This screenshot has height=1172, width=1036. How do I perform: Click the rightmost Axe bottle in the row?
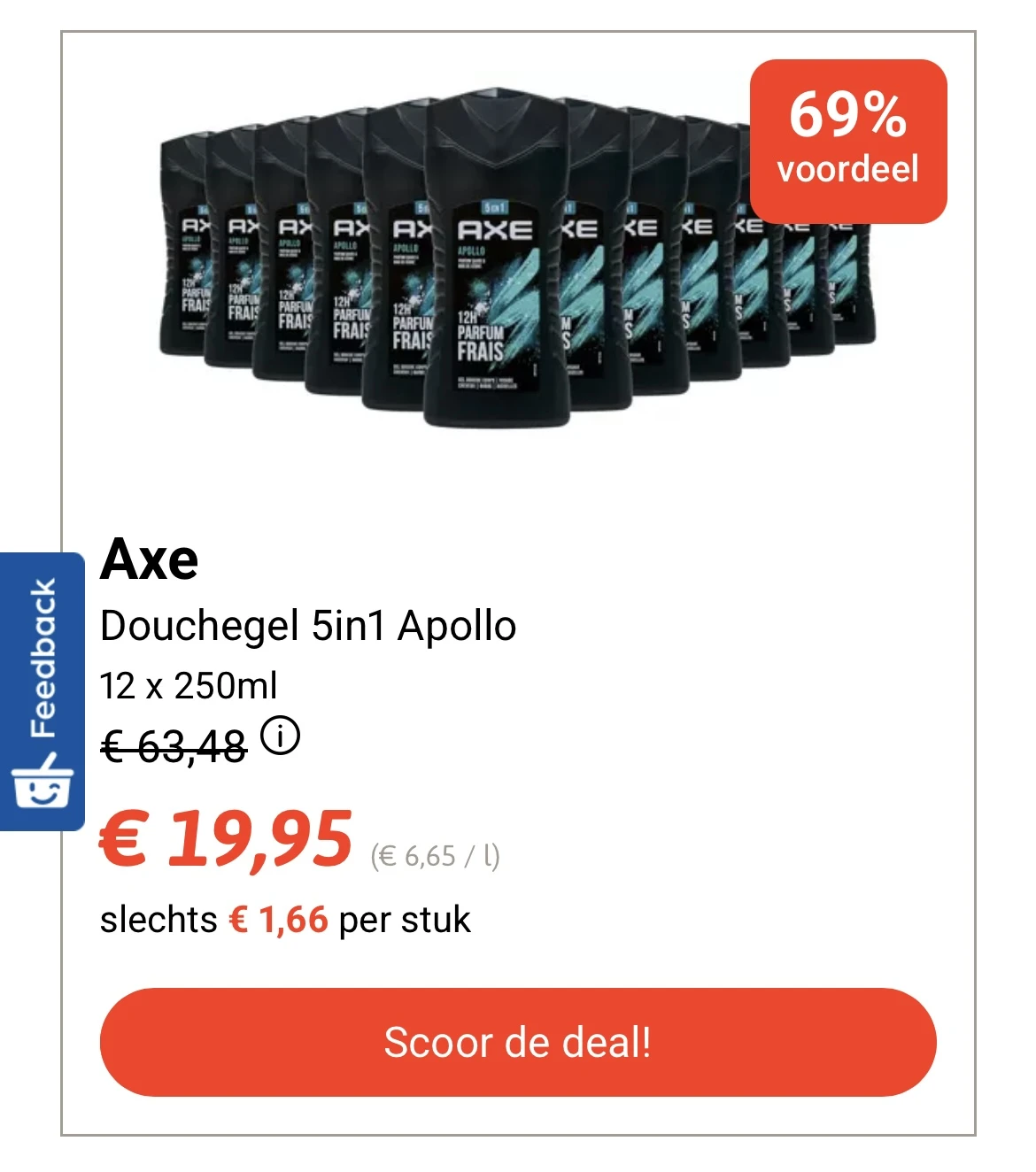coord(854,283)
